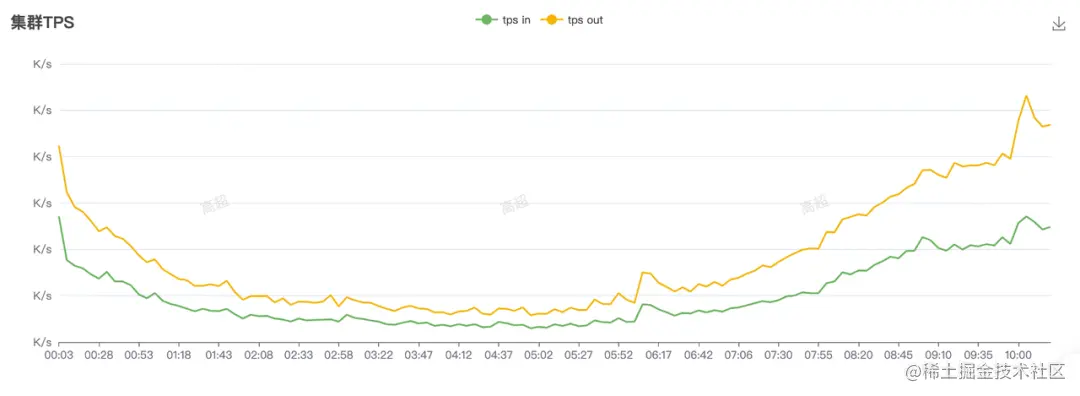The image size is (1080, 396).
Task: Click the 00:53 time axis label
Action: coord(139,355)
